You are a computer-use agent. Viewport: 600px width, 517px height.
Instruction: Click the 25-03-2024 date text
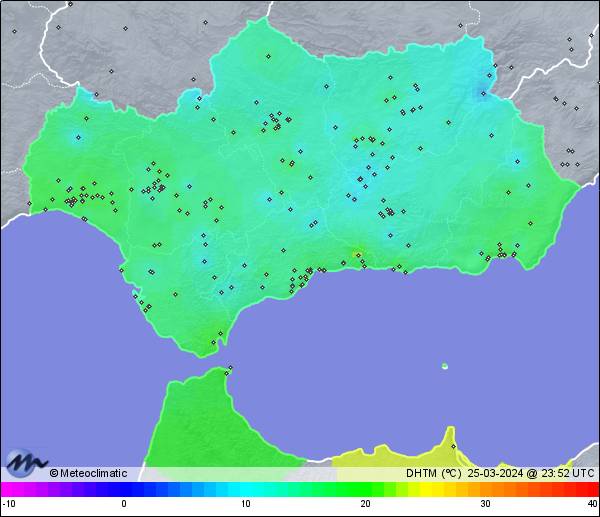[495, 473]
